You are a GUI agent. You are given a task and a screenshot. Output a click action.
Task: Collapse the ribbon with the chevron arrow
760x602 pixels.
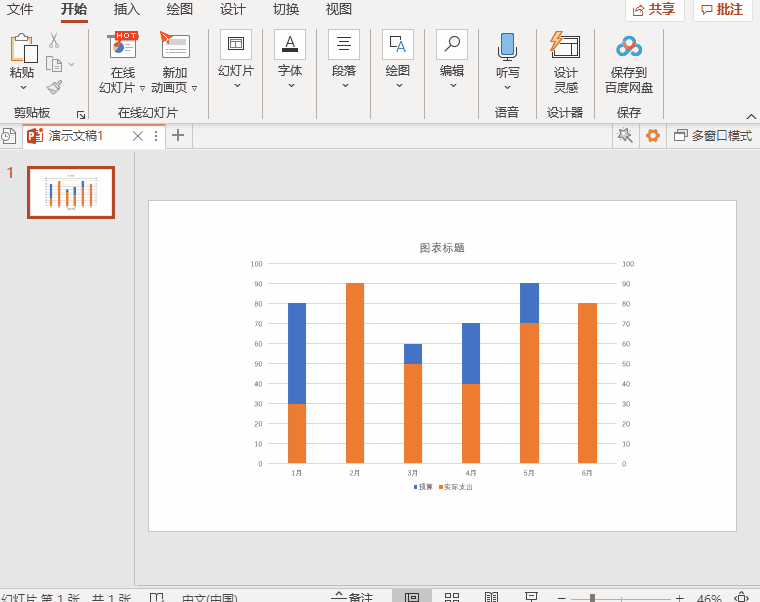[x=749, y=115]
